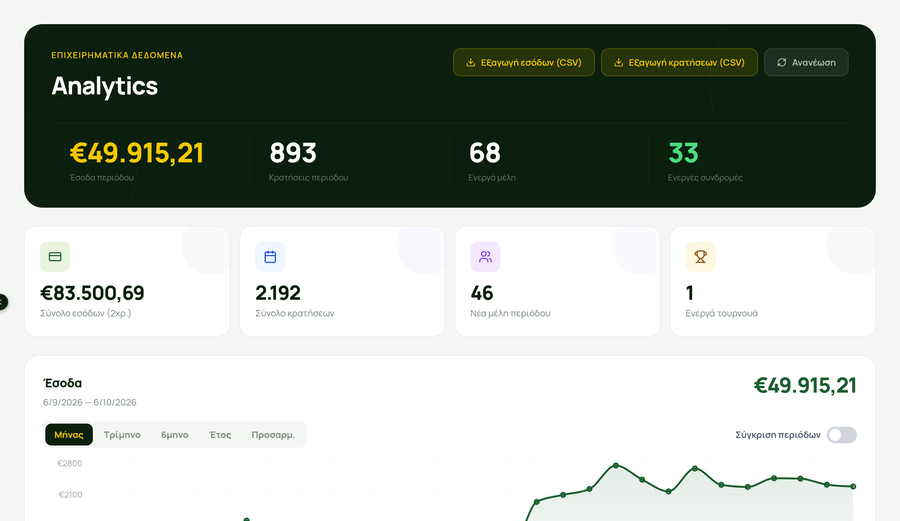Click the green 33 Ενεργές συνδρομές value
The width and height of the screenshot is (900, 521).
[x=684, y=153]
